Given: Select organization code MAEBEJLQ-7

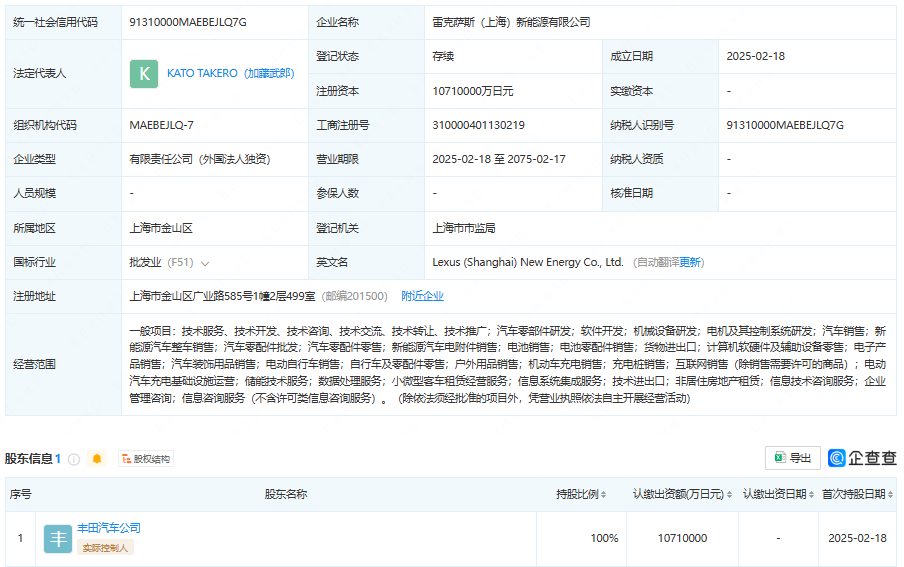Looking at the screenshot, I should click(161, 125).
